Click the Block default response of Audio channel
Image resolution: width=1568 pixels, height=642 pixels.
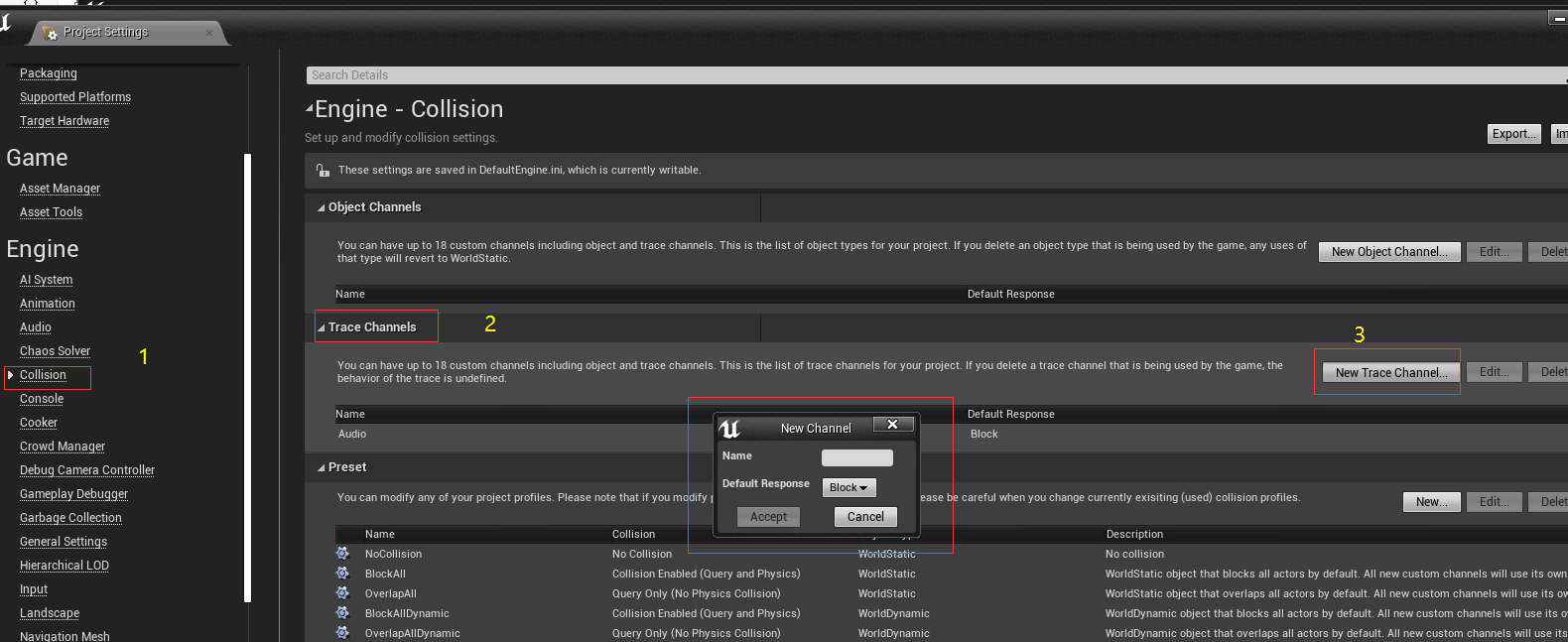coord(983,435)
